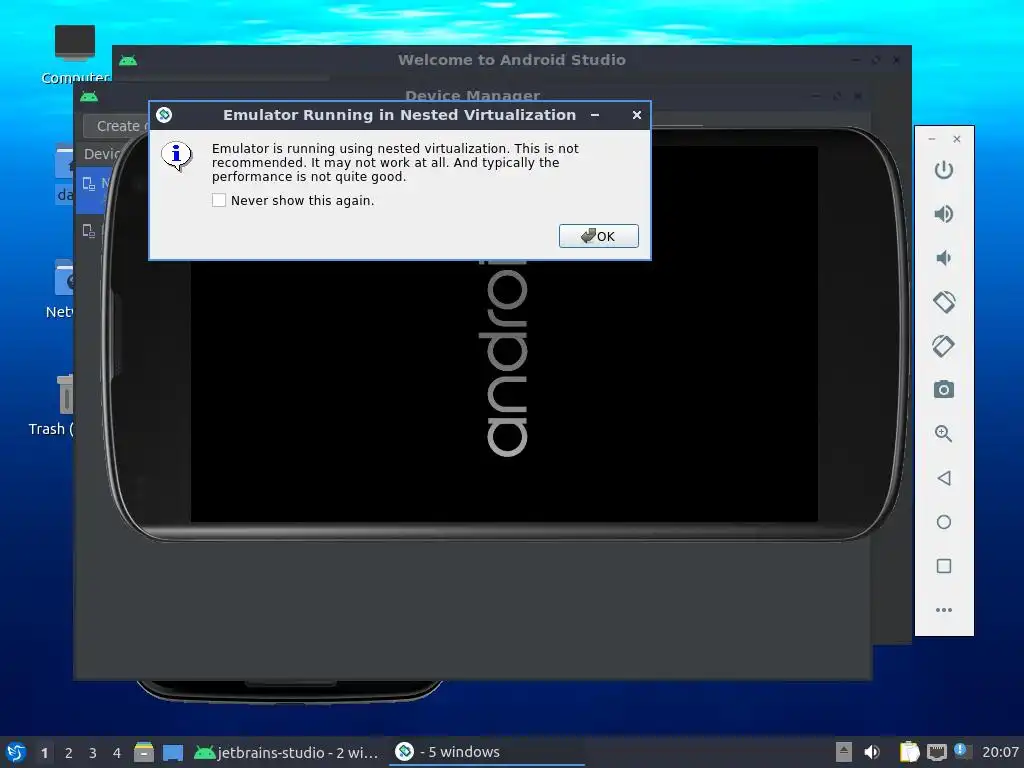Click the removable media eject tray icon
This screenshot has width=1024, height=768.
tap(844, 752)
